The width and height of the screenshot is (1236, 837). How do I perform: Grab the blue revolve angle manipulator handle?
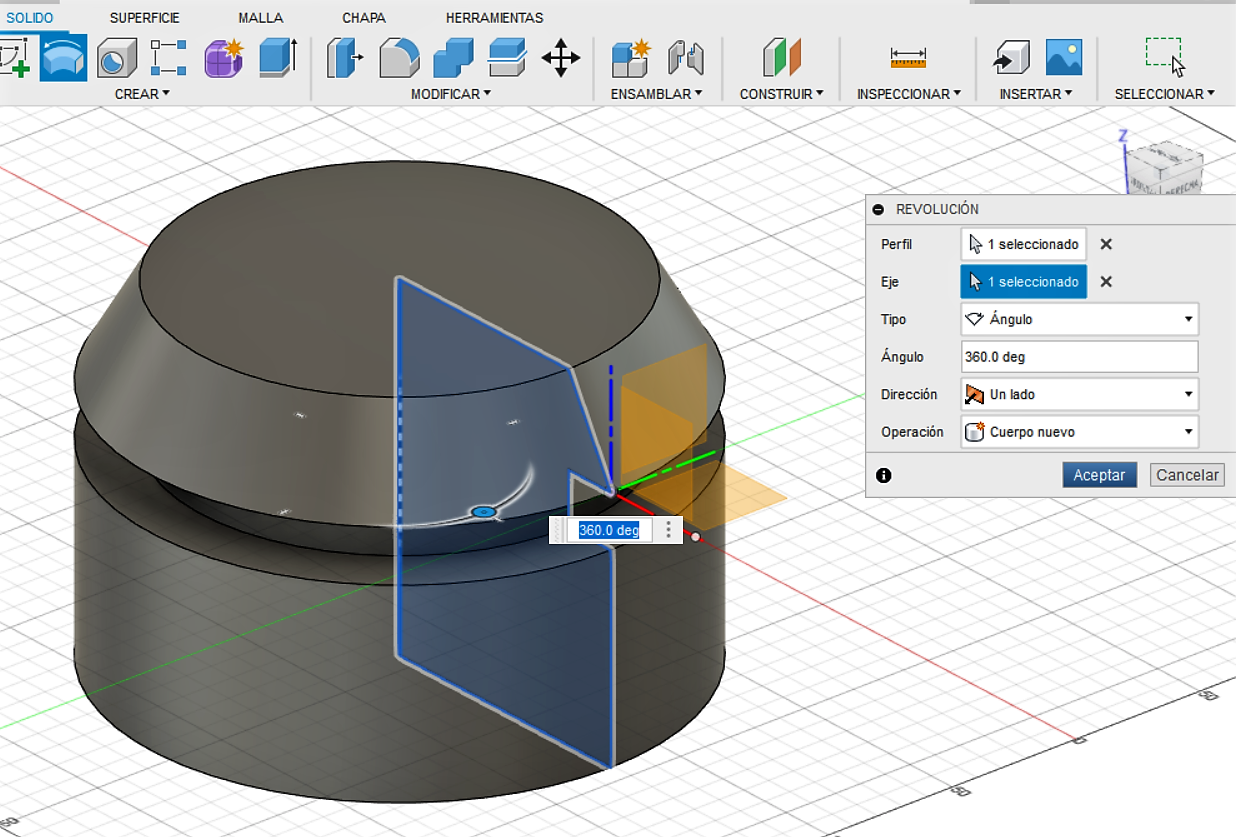484,512
